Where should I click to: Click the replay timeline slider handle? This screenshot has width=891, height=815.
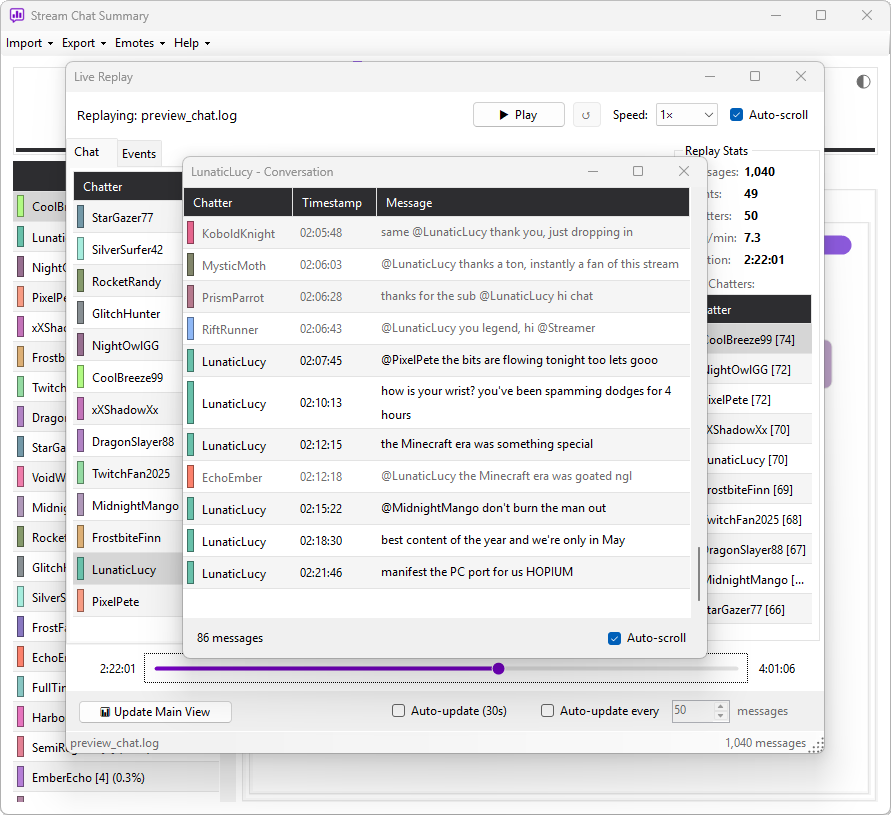[498, 669]
